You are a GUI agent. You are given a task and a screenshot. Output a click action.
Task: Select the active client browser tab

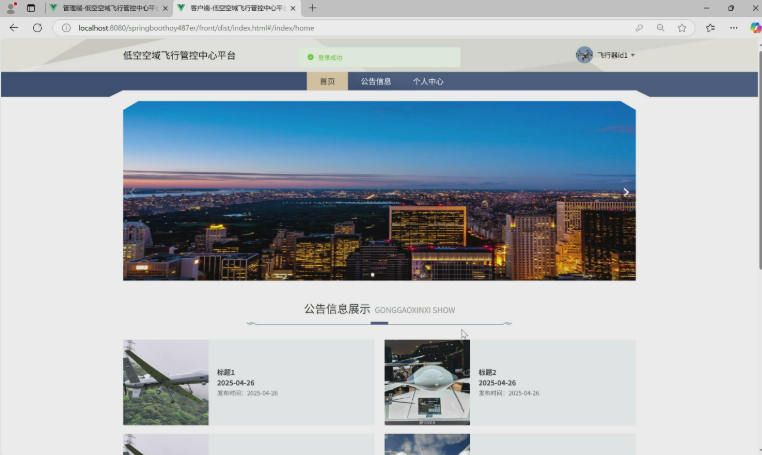point(237,8)
